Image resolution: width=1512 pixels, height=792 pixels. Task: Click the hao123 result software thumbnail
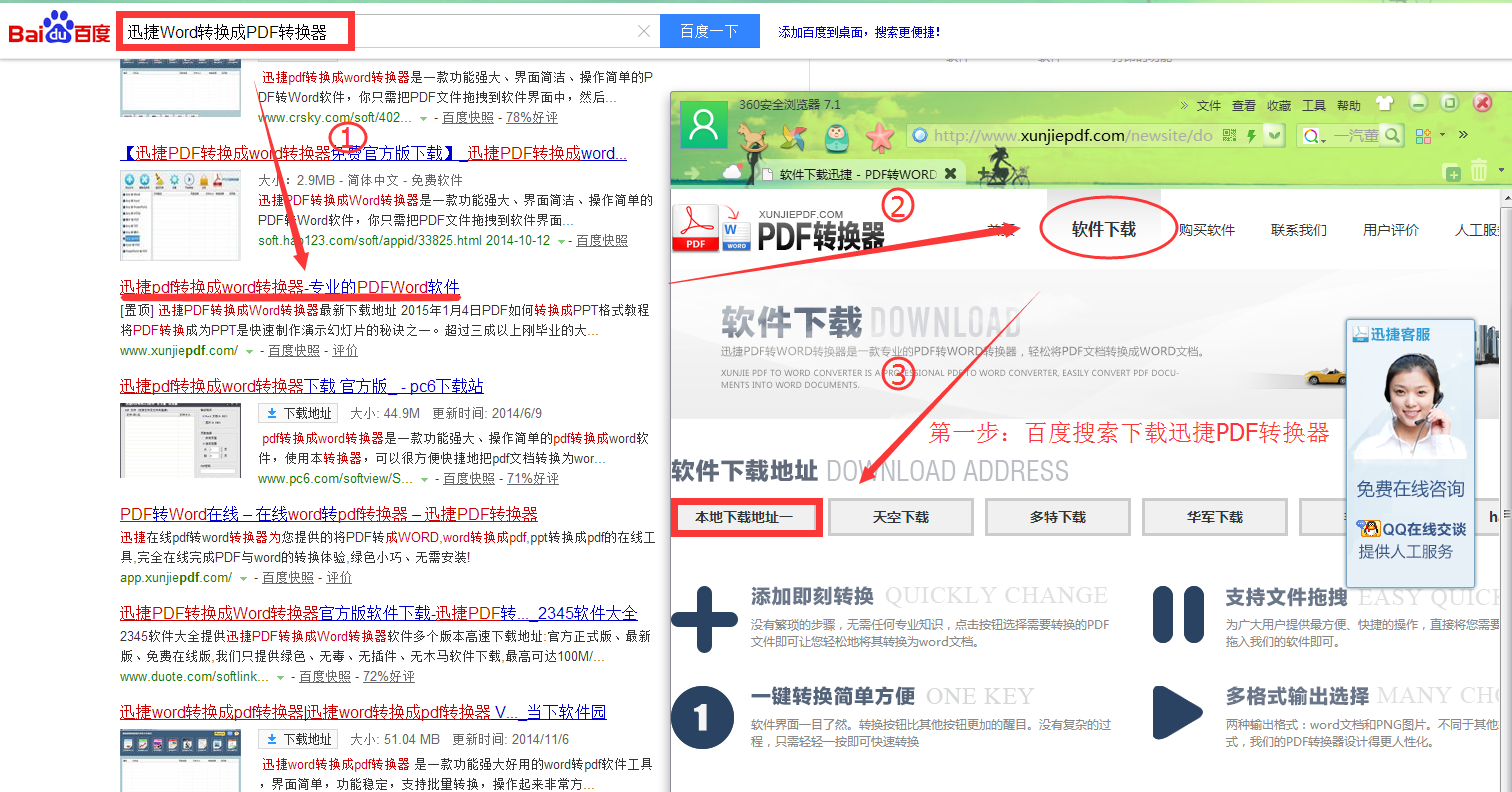point(180,215)
